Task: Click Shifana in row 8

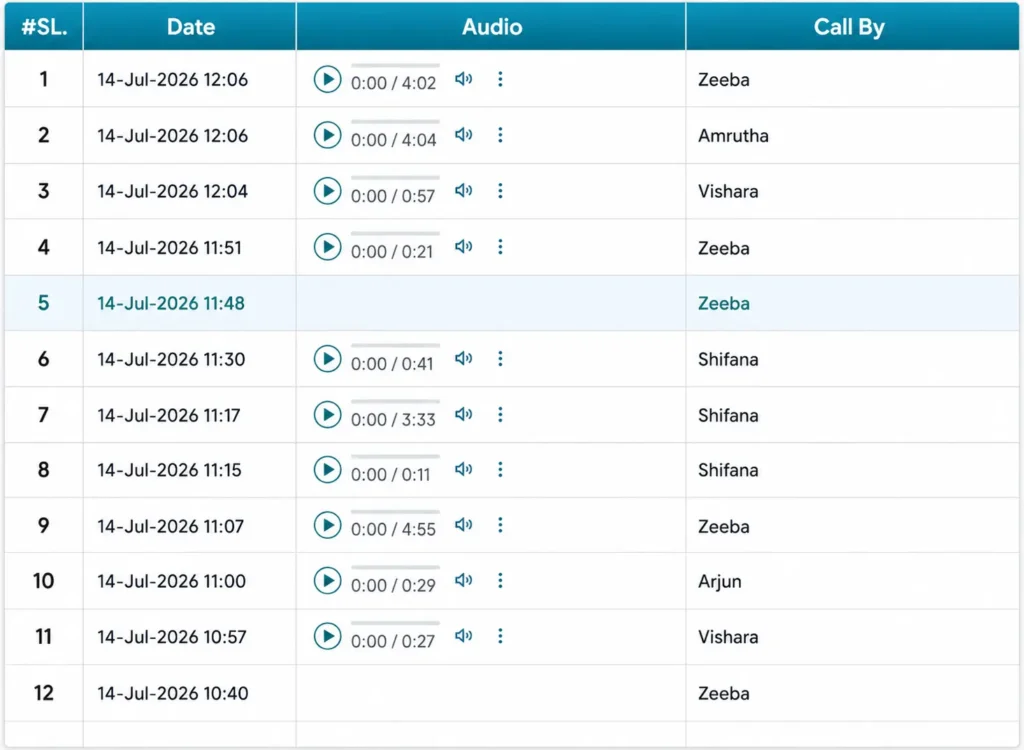Action: point(728,470)
